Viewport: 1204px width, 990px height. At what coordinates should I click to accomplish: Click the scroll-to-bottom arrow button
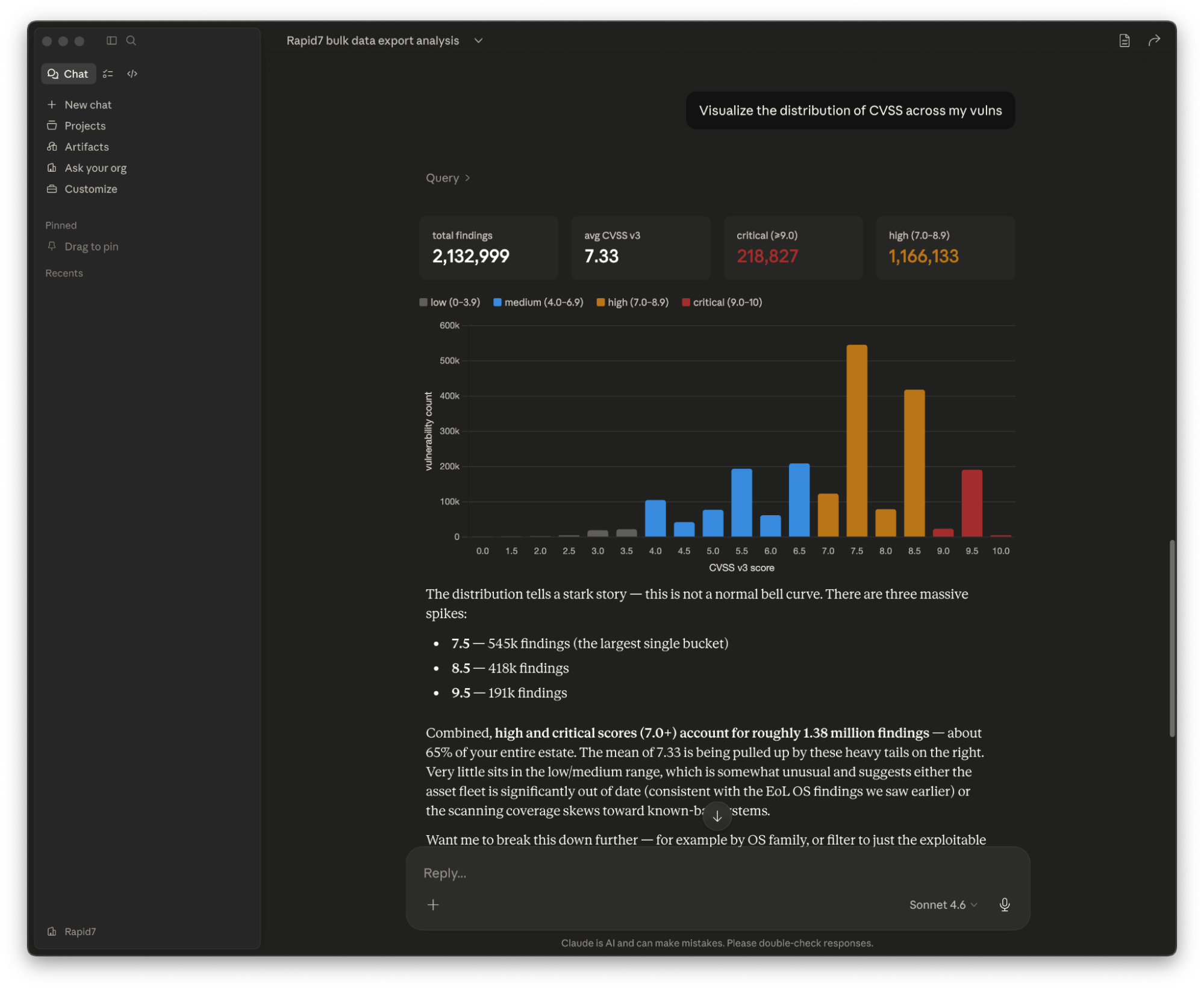point(717,816)
